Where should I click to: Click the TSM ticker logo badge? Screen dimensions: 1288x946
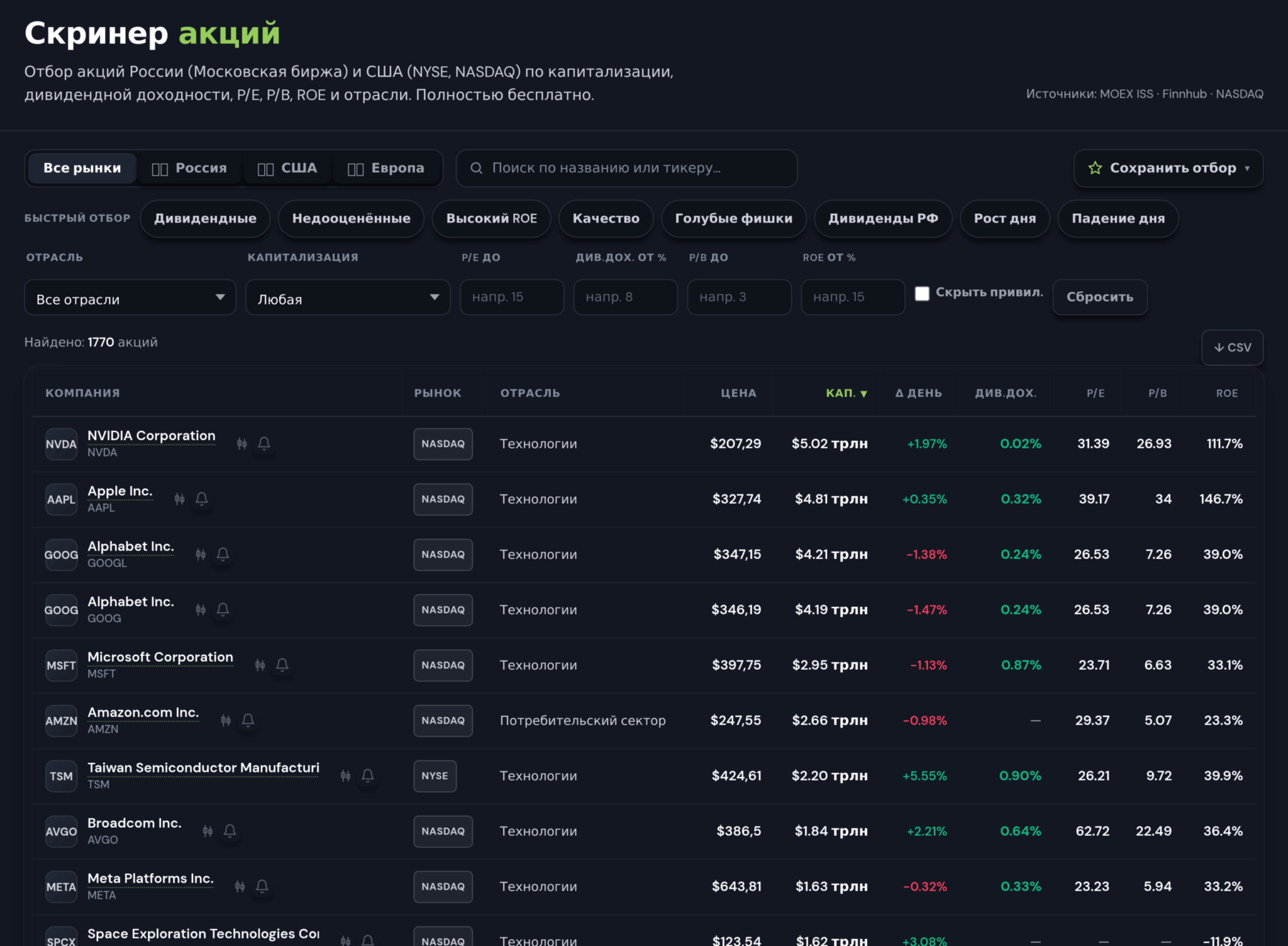point(61,776)
